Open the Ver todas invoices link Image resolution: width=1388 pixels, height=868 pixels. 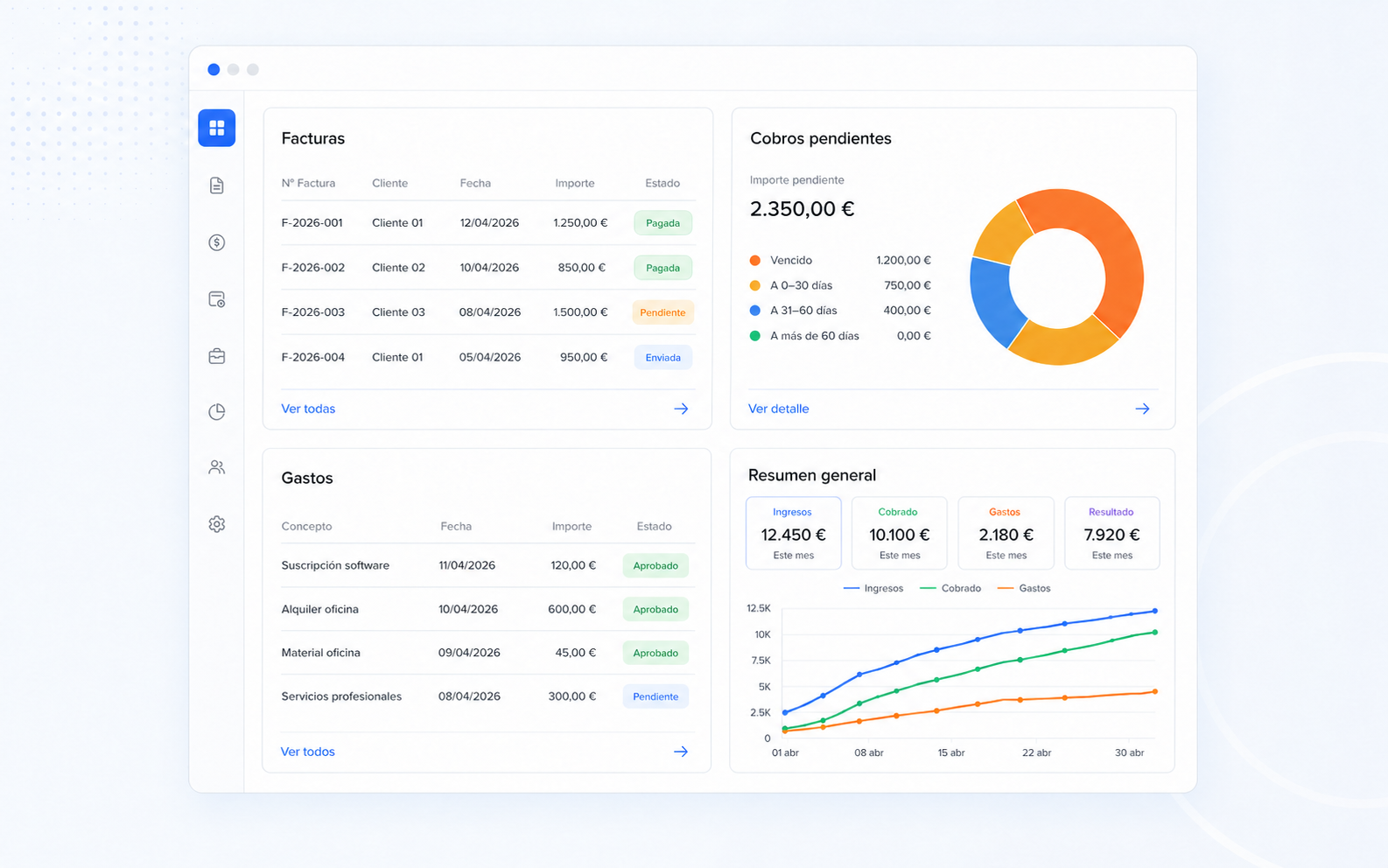[x=308, y=409]
